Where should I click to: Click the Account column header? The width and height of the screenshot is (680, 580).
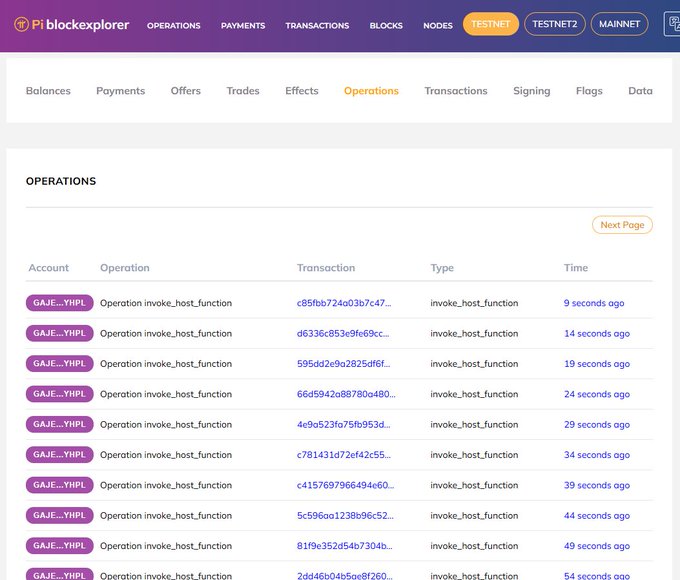pos(49,268)
